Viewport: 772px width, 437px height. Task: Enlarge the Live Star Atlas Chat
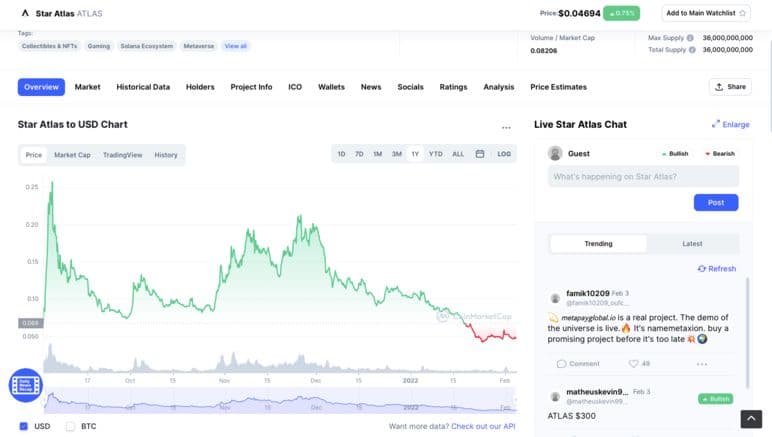click(x=730, y=125)
